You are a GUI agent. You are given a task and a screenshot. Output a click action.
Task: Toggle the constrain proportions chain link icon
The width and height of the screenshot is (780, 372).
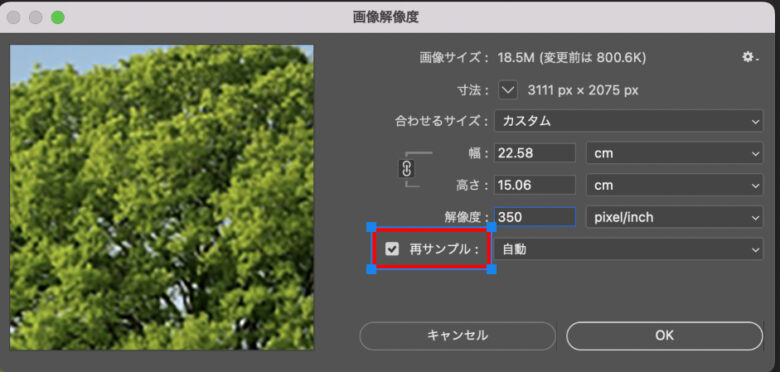click(407, 169)
